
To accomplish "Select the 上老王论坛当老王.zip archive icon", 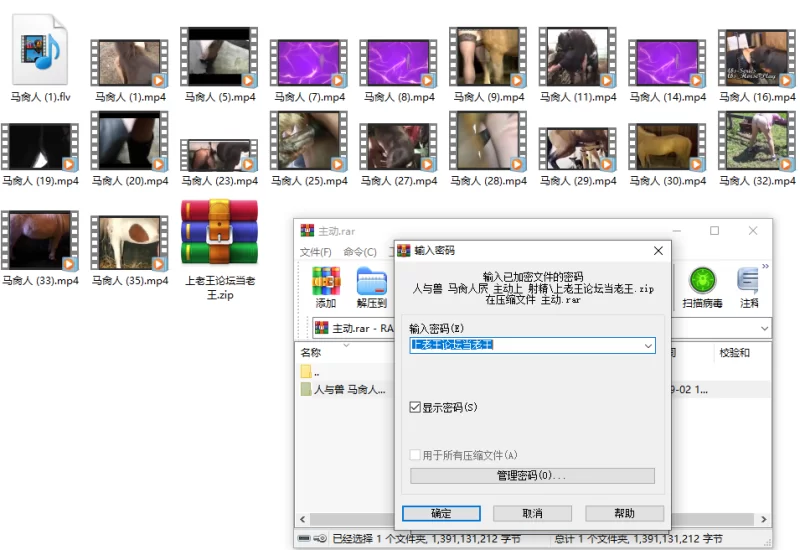I will [219, 231].
